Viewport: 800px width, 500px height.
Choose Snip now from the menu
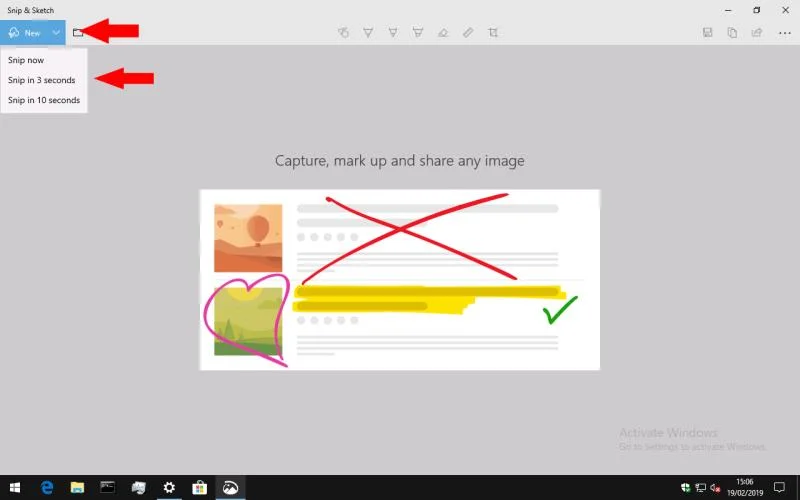26,60
